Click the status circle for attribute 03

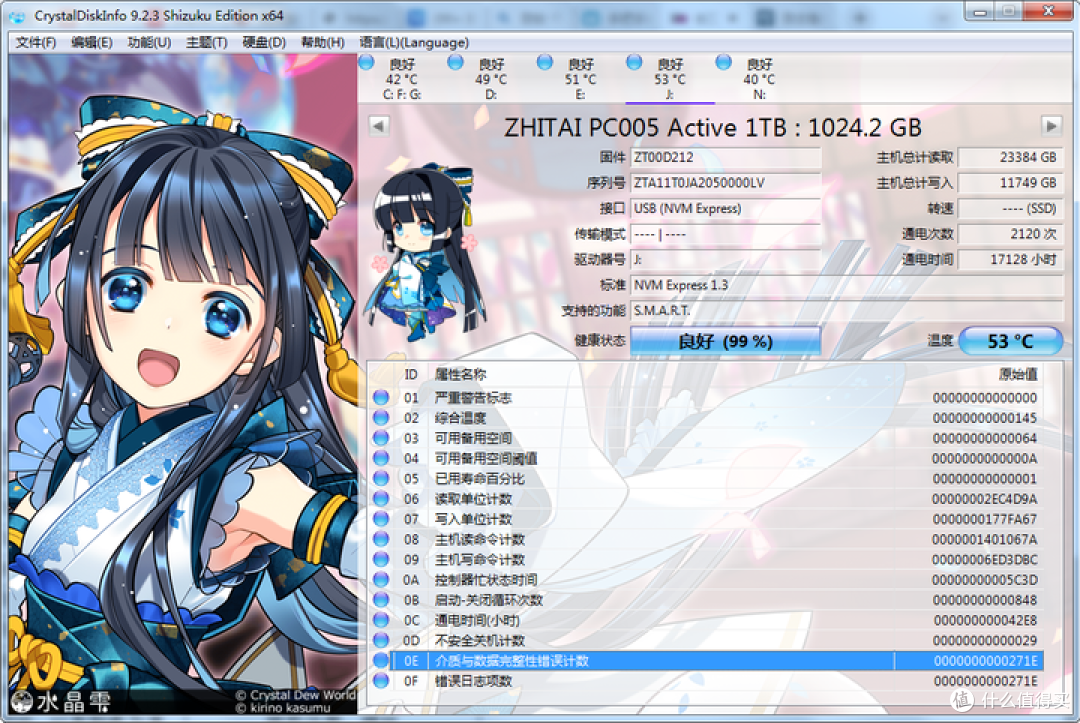point(381,438)
